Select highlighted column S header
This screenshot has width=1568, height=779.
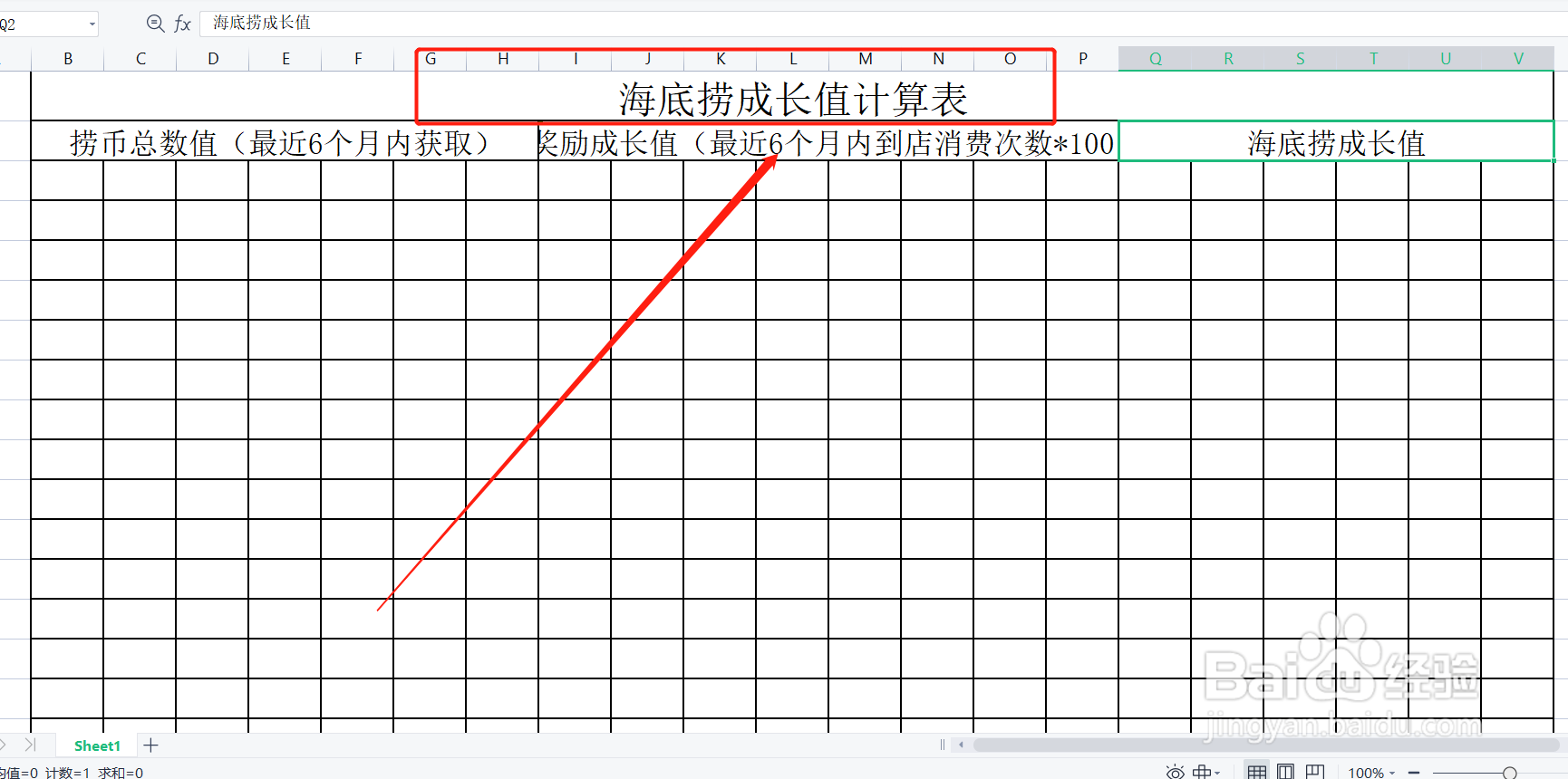[x=1301, y=59]
